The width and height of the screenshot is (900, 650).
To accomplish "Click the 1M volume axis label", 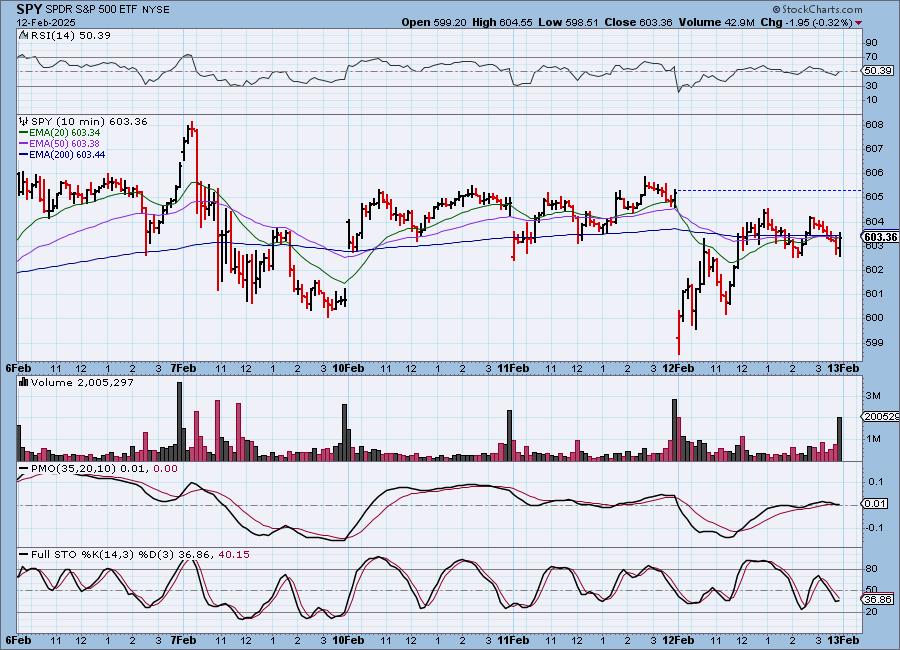I will (873, 439).
